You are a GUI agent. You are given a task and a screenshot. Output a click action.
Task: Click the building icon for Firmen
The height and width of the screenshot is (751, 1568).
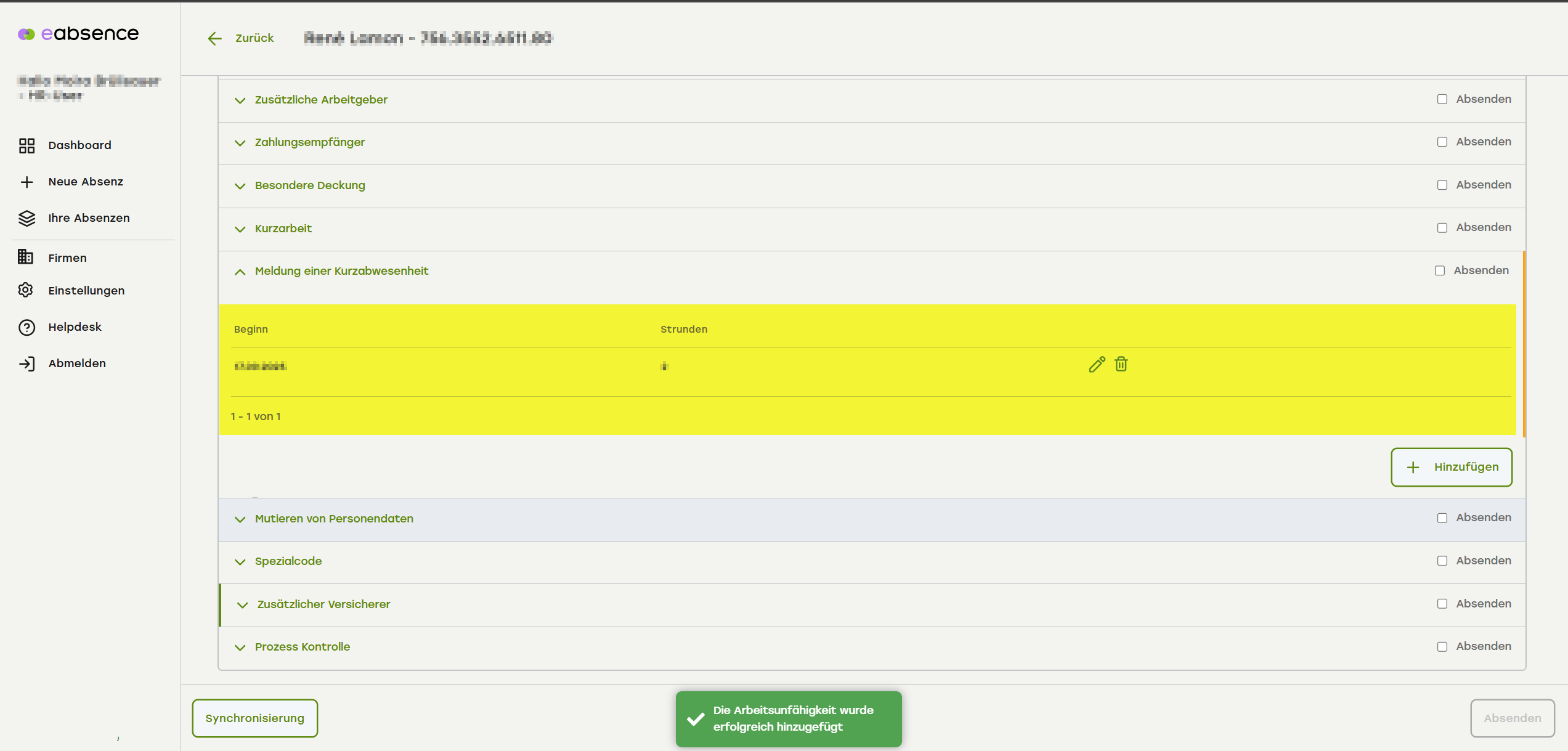(26, 258)
